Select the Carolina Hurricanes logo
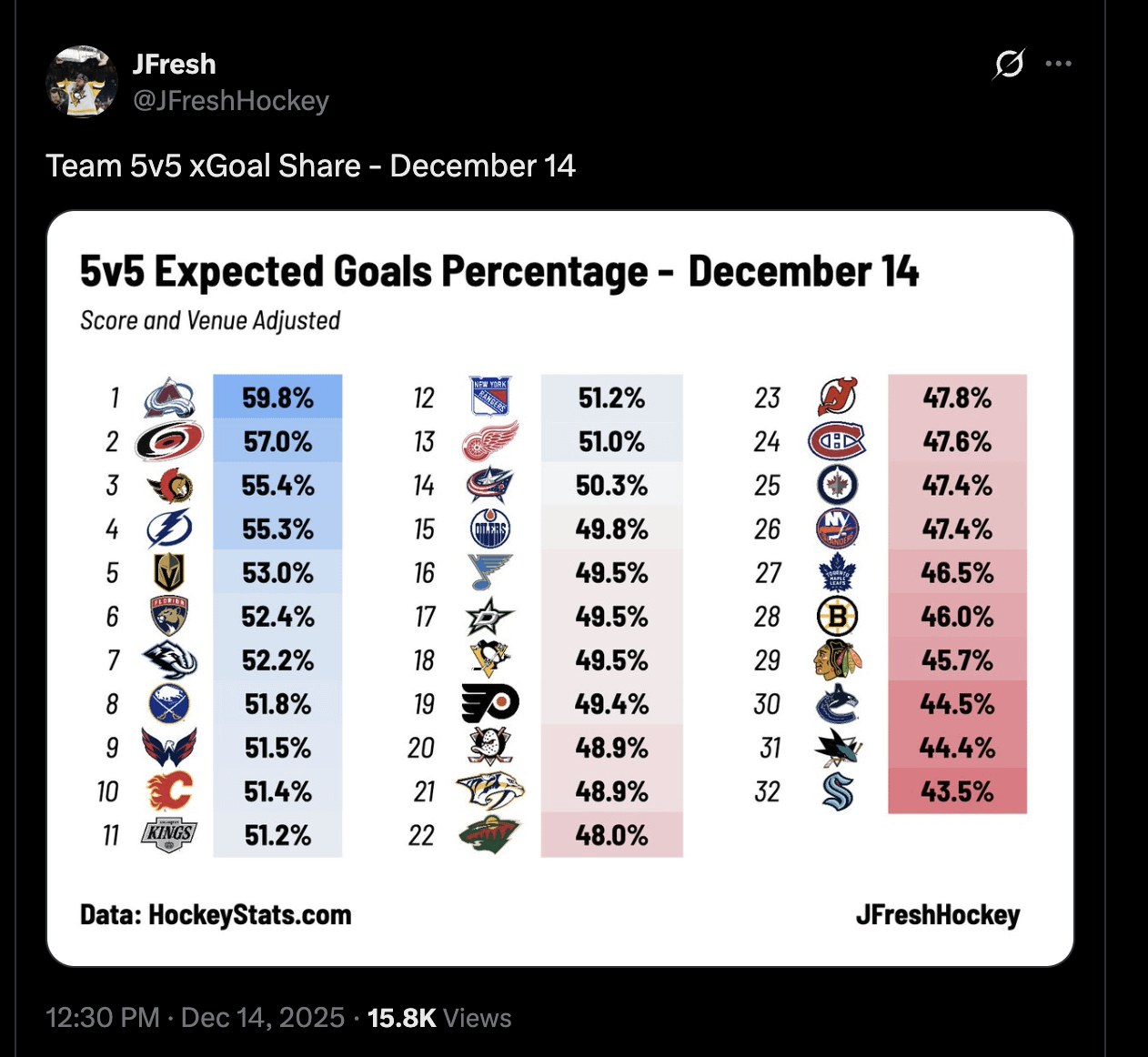 (169, 442)
